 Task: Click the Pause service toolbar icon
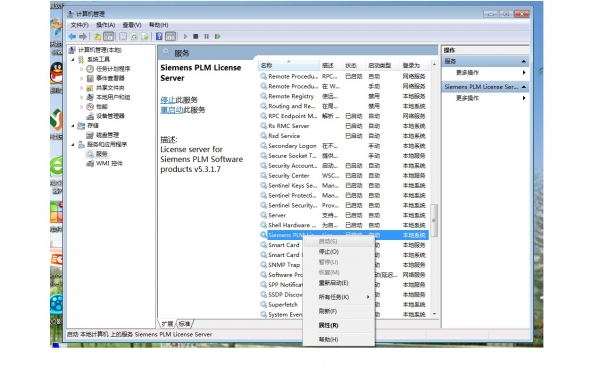point(207,37)
